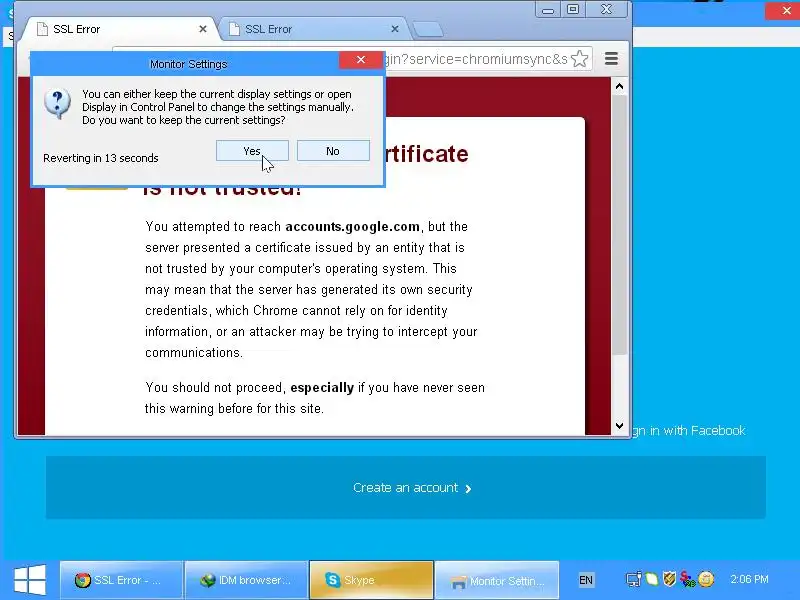Click No in Monitor Settings dialog
Screen dimensions: 800x600
(333, 151)
